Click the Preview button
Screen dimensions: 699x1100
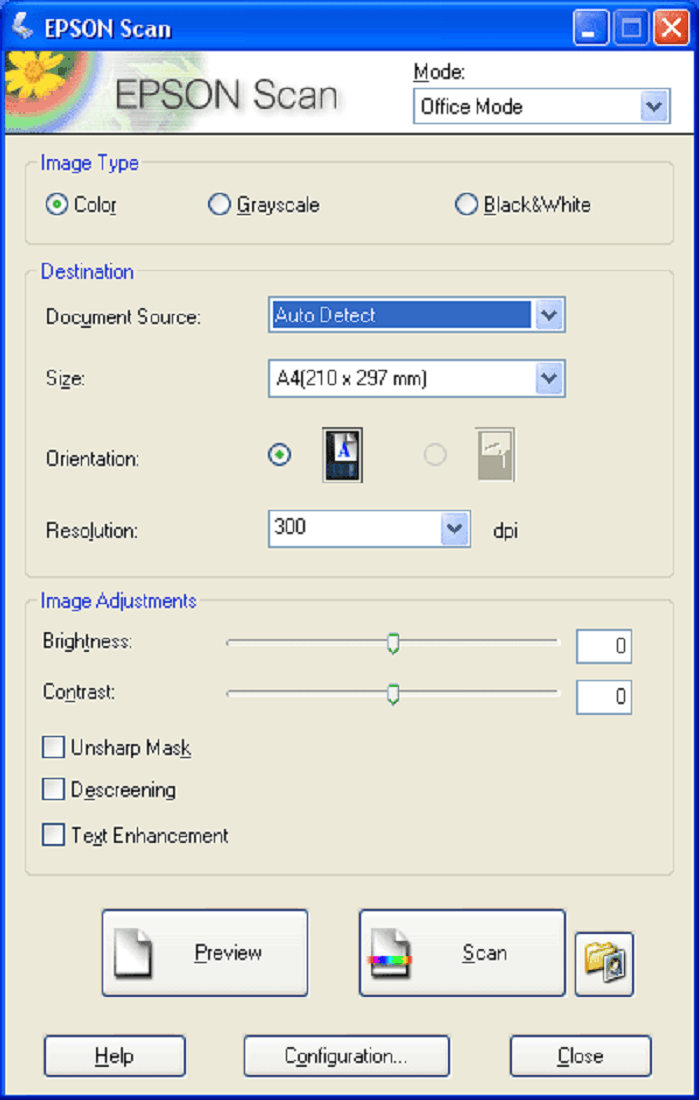tap(205, 953)
